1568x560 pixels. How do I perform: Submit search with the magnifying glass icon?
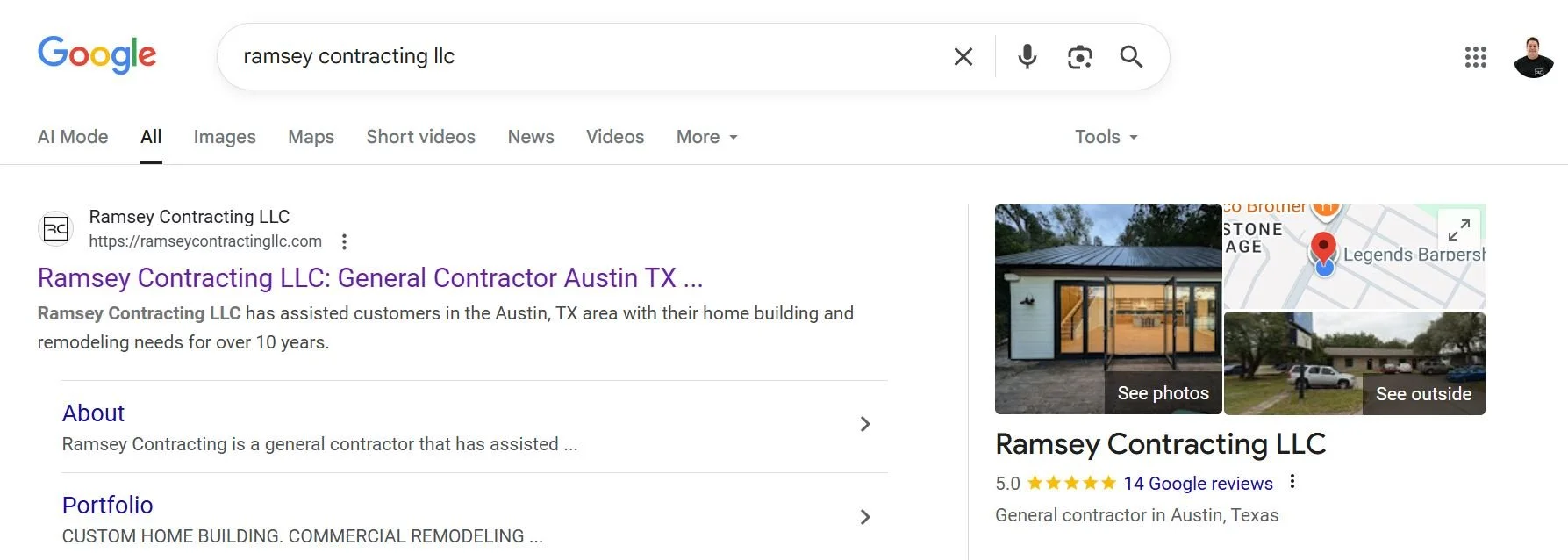tap(1131, 57)
